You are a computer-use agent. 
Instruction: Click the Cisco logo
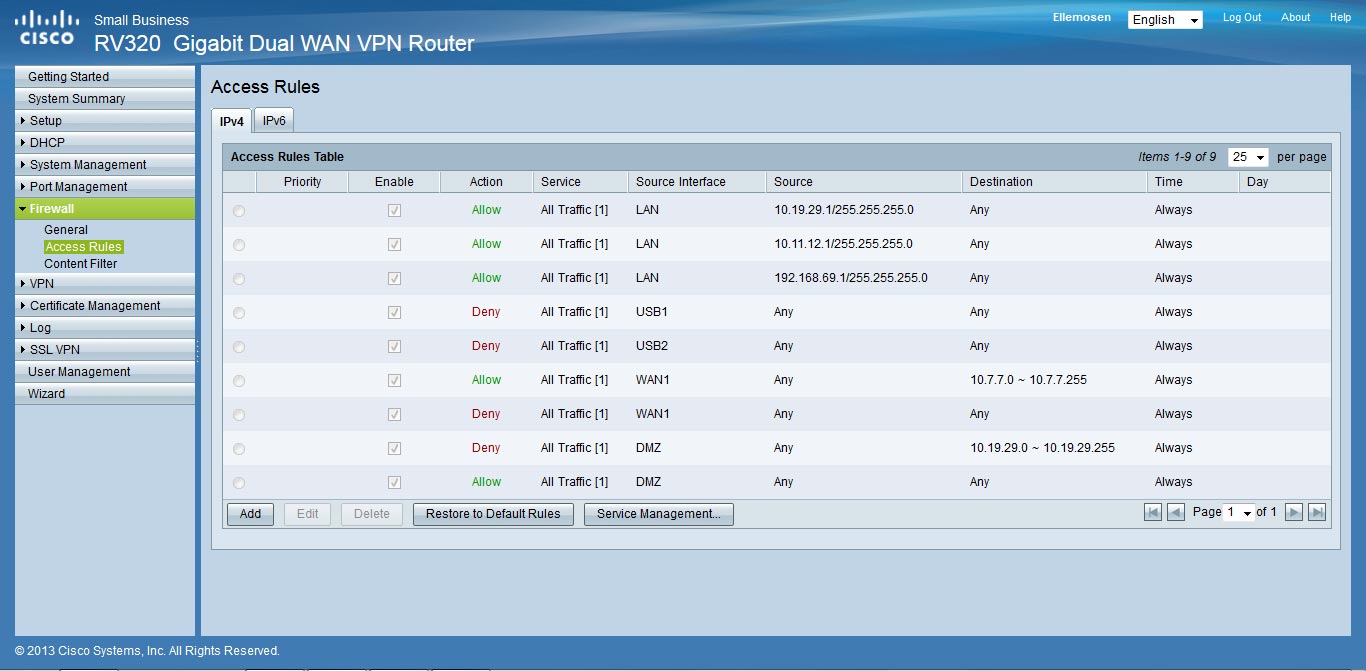coord(47,27)
